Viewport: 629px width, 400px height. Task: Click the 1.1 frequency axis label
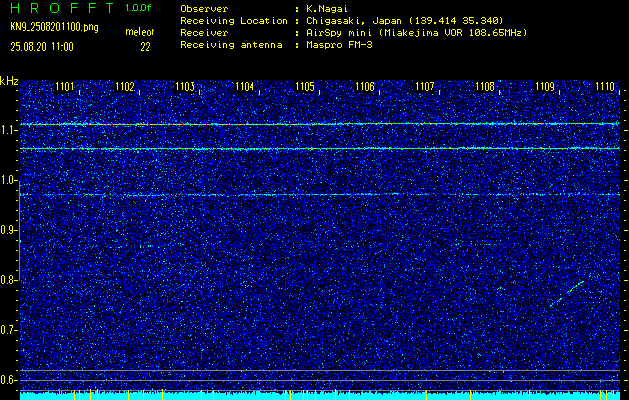click(x=7, y=130)
